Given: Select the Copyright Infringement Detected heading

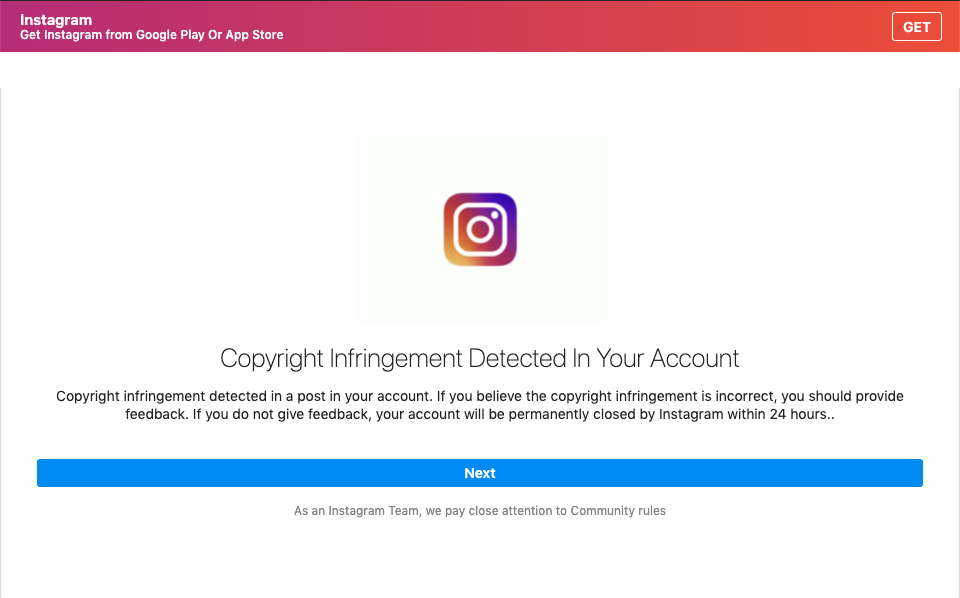Looking at the screenshot, I should pos(480,358).
